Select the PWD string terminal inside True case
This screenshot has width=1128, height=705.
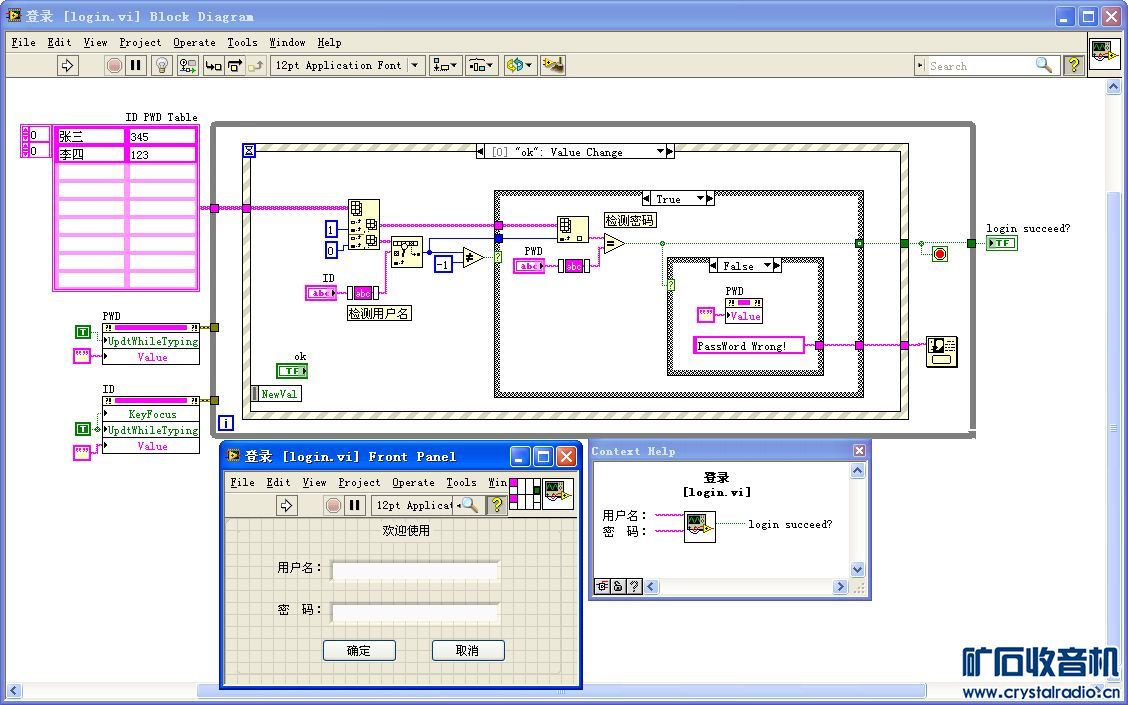[529, 266]
